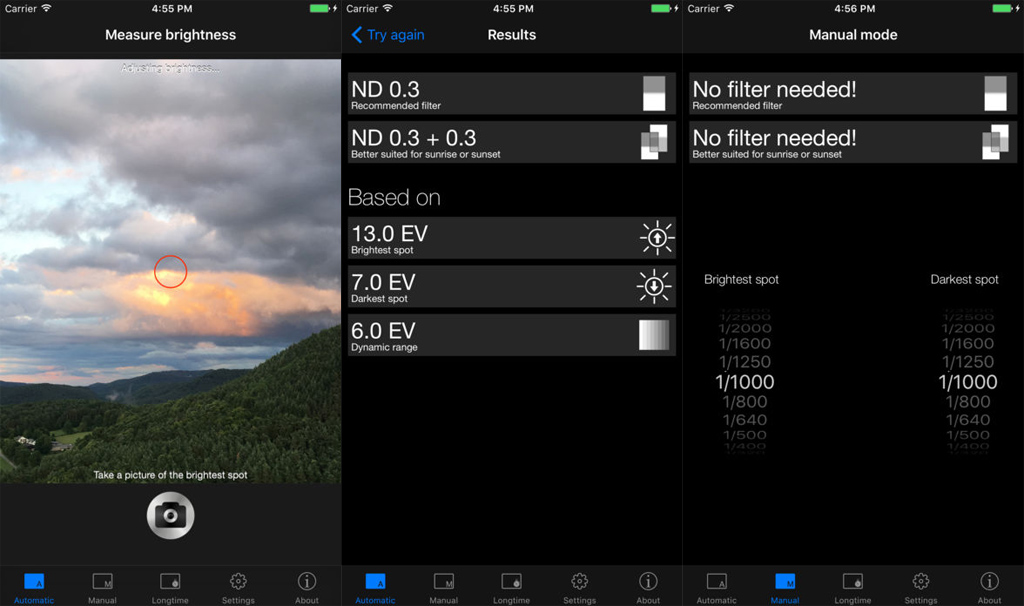The width and height of the screenshot is (1024, 606).
Task: Tap Try again back link
Action: pyautogui.click(x=387, y=35)
